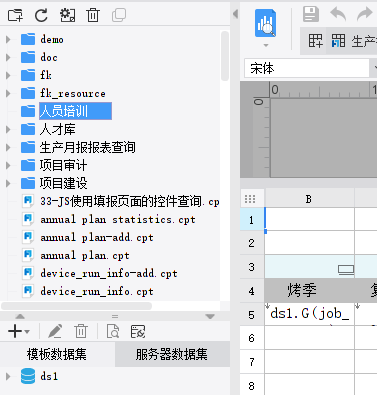Viewport: 377px width, 395px height.
Task: Select the 生产月报报表查询 folder
Action: point(87,147)
